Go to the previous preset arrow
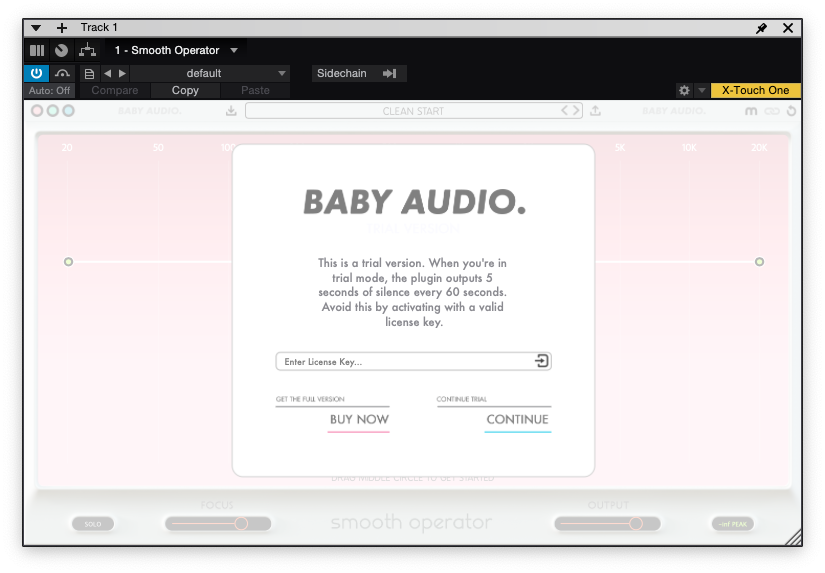Viewport: 825px width, 573px height. tap(107, 73)
